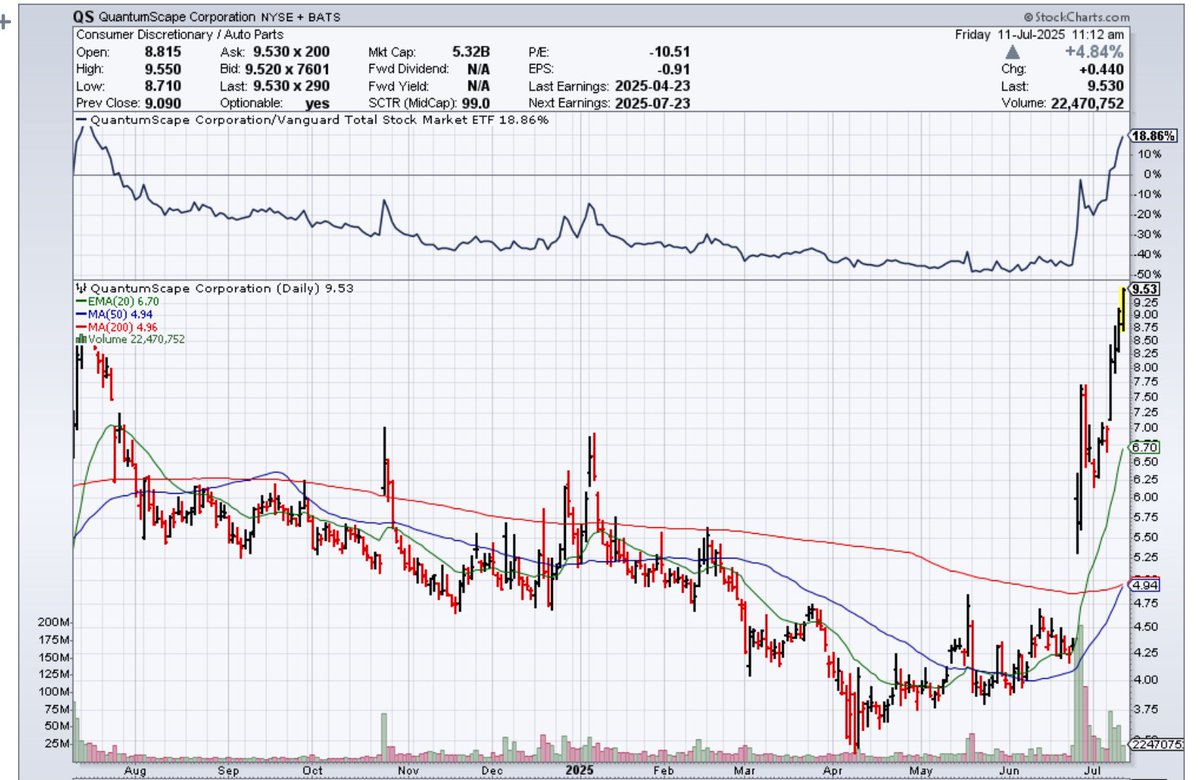Click the boxed 9.53 price label on price axis
Viewport: 1200px width, 780px height.
pos(1146,287)
